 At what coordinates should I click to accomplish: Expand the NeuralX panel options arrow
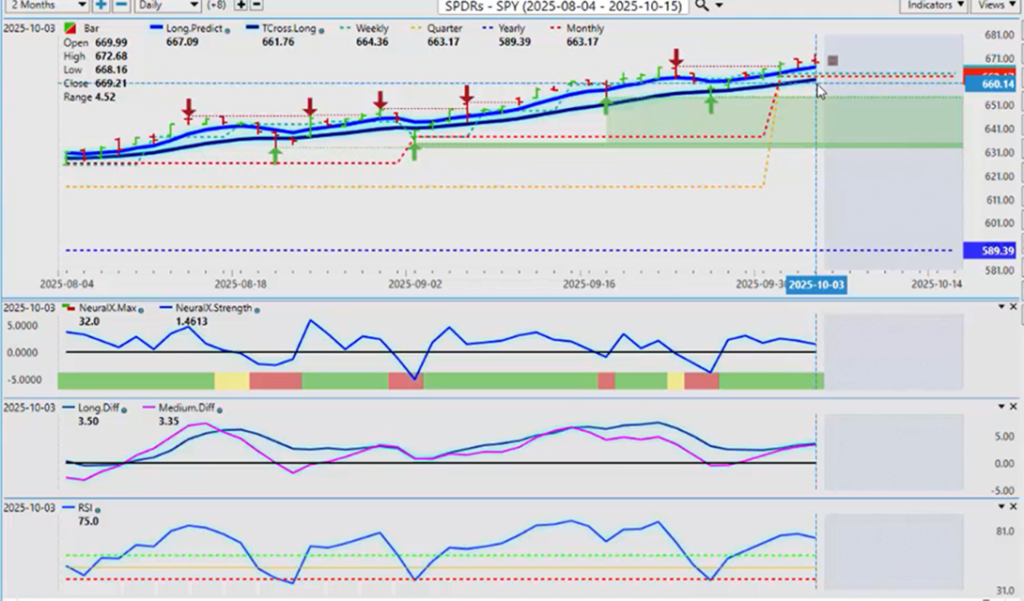pyautogui.click(x=1001, y=306)
